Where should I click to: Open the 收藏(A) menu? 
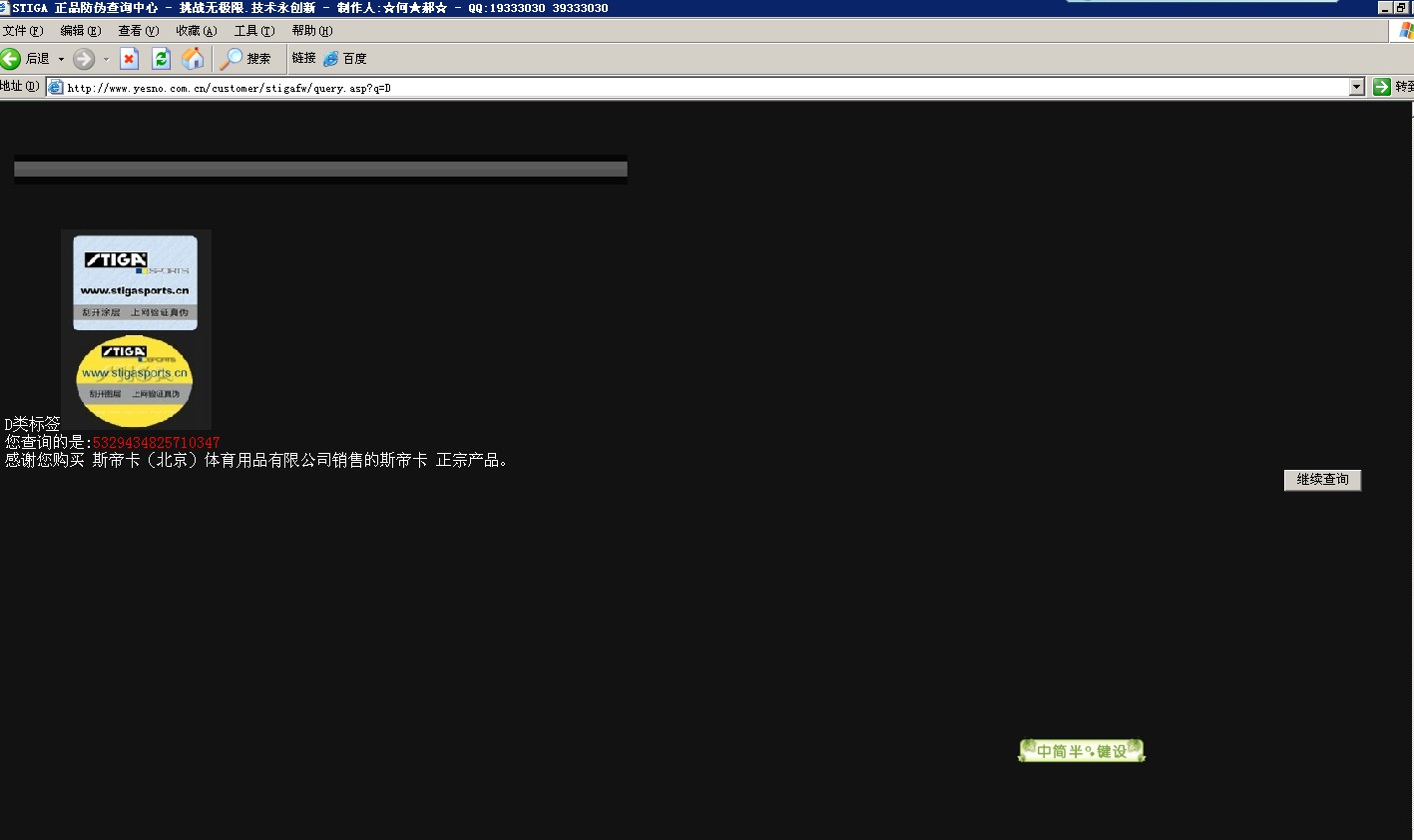197,31
